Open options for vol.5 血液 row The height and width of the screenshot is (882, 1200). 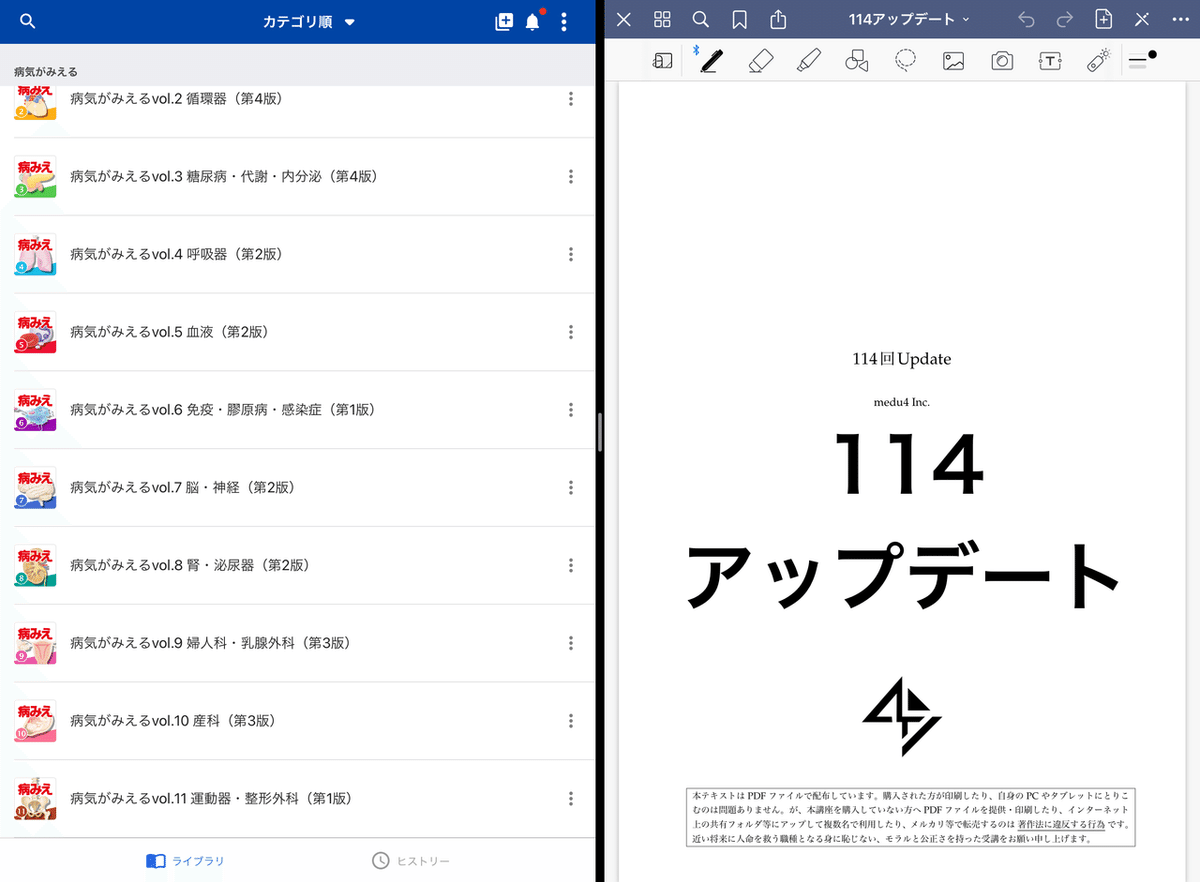(x=571, y=332)
